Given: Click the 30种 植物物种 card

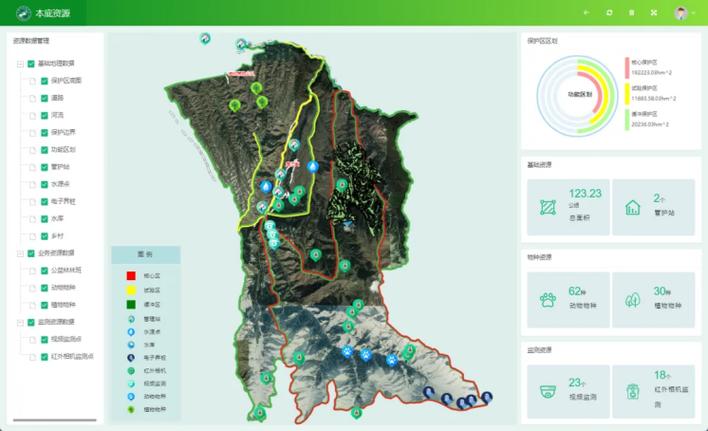Looking at the screenshot, I should click(653, 300).
